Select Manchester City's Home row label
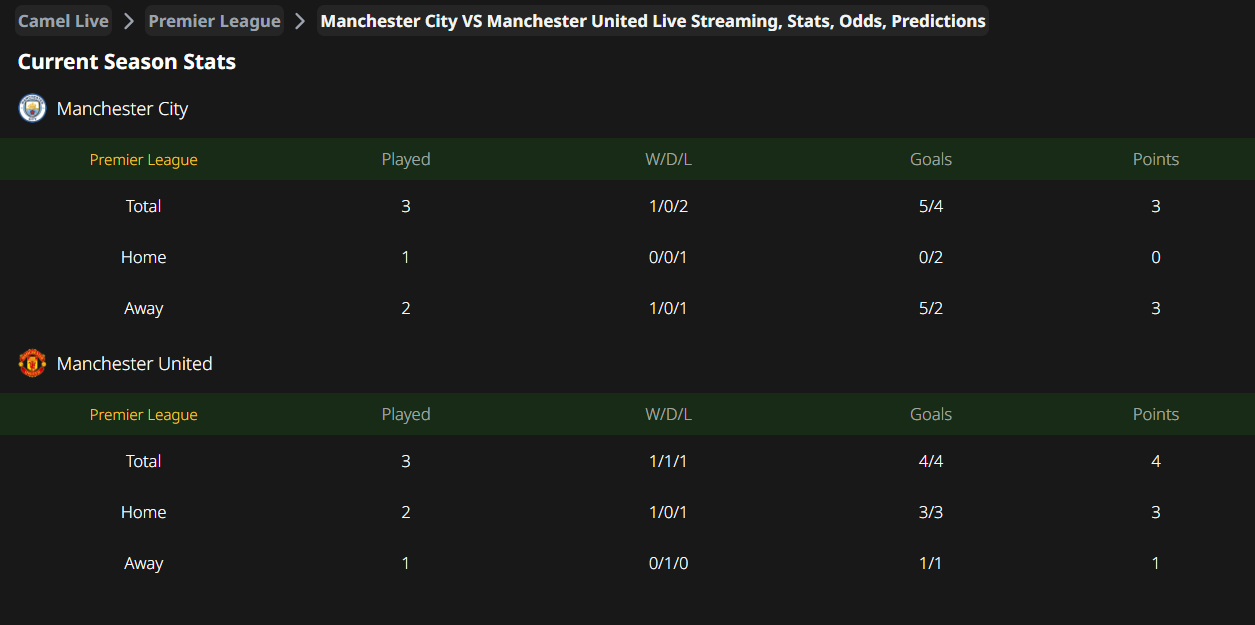Image resolution: width=1255 pixels, height=625 pixels. pos(143,257)
